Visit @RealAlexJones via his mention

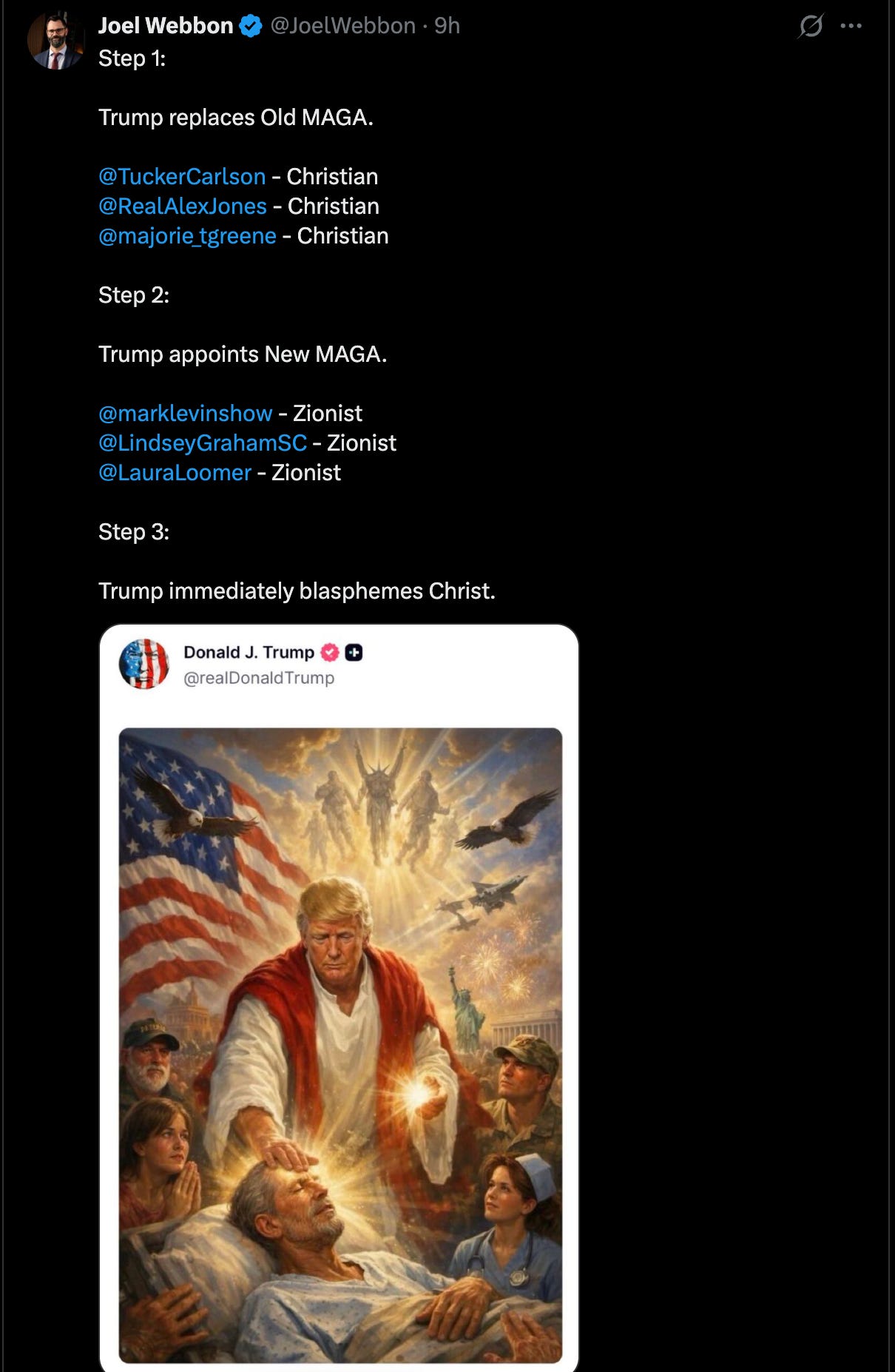(x=183, y=206)
